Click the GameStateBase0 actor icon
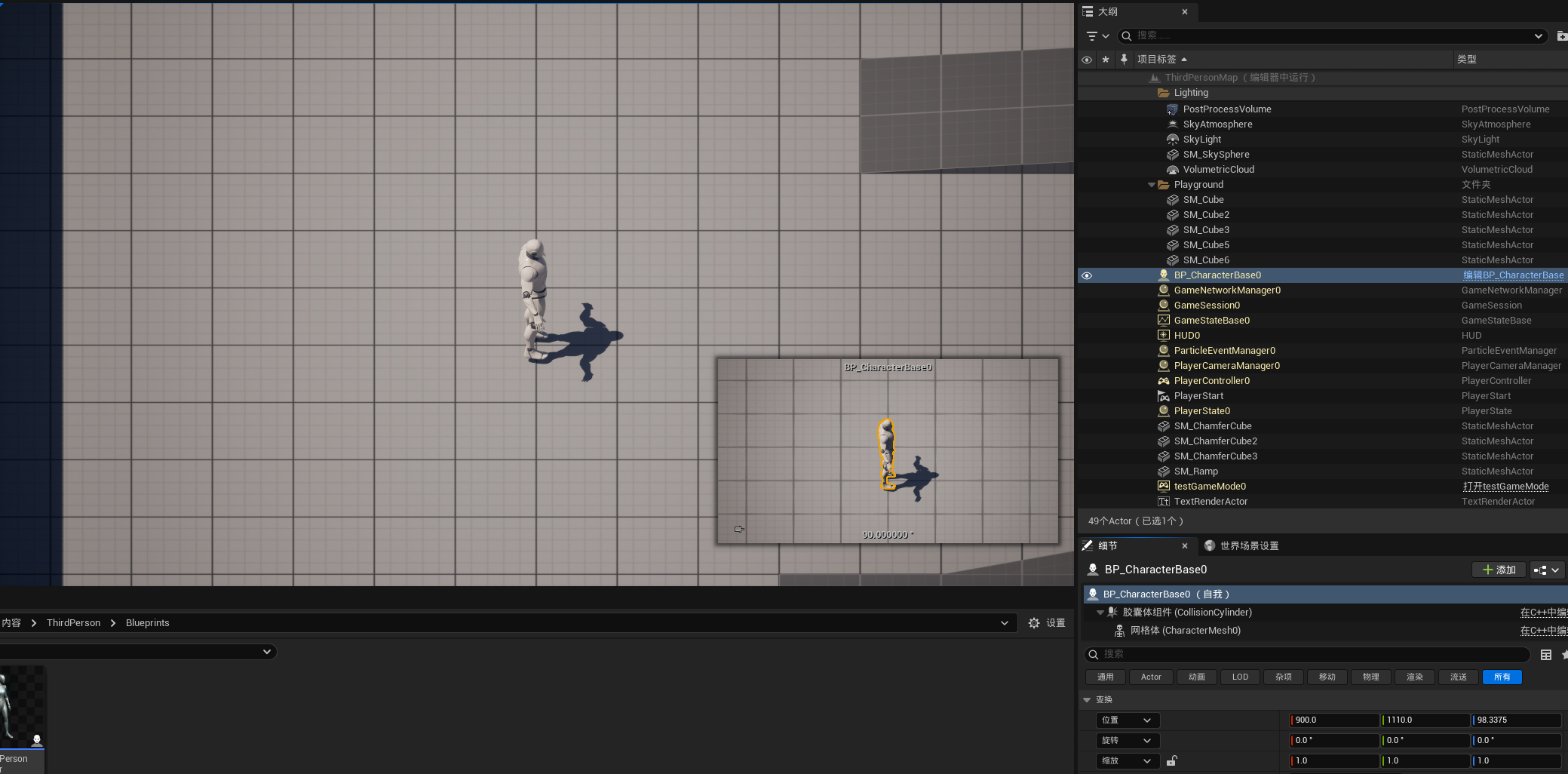The width and height of the screenshot is (1568, 774). pos(1164,321)
